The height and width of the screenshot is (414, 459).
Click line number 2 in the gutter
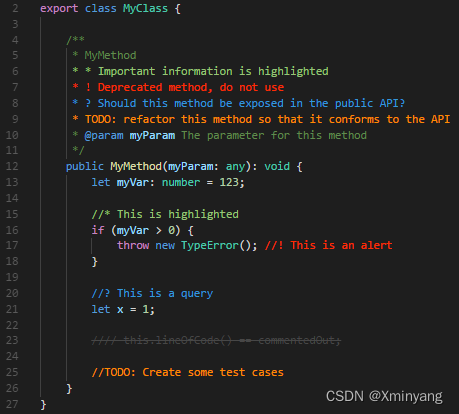[15, 8]
